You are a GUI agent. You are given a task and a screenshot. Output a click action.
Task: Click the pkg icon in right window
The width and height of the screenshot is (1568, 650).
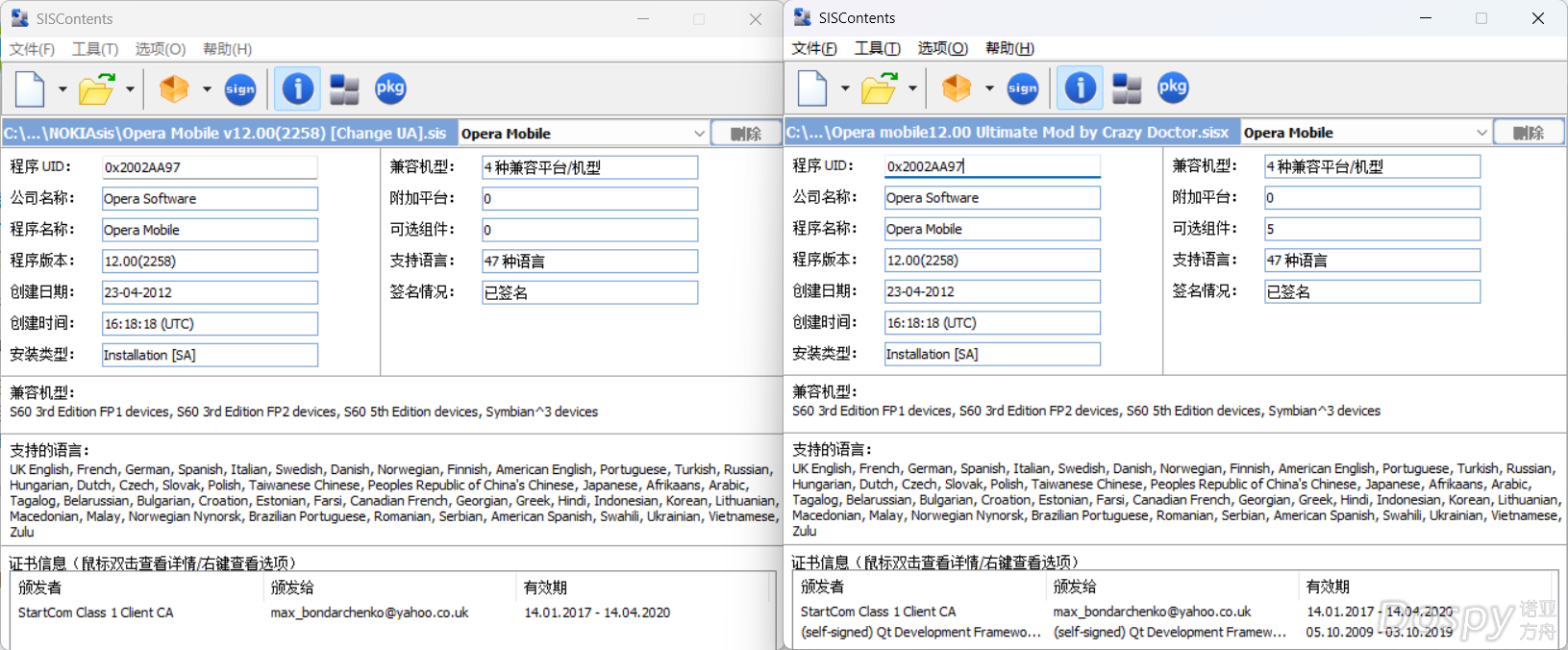click(x=1173, y=87)
